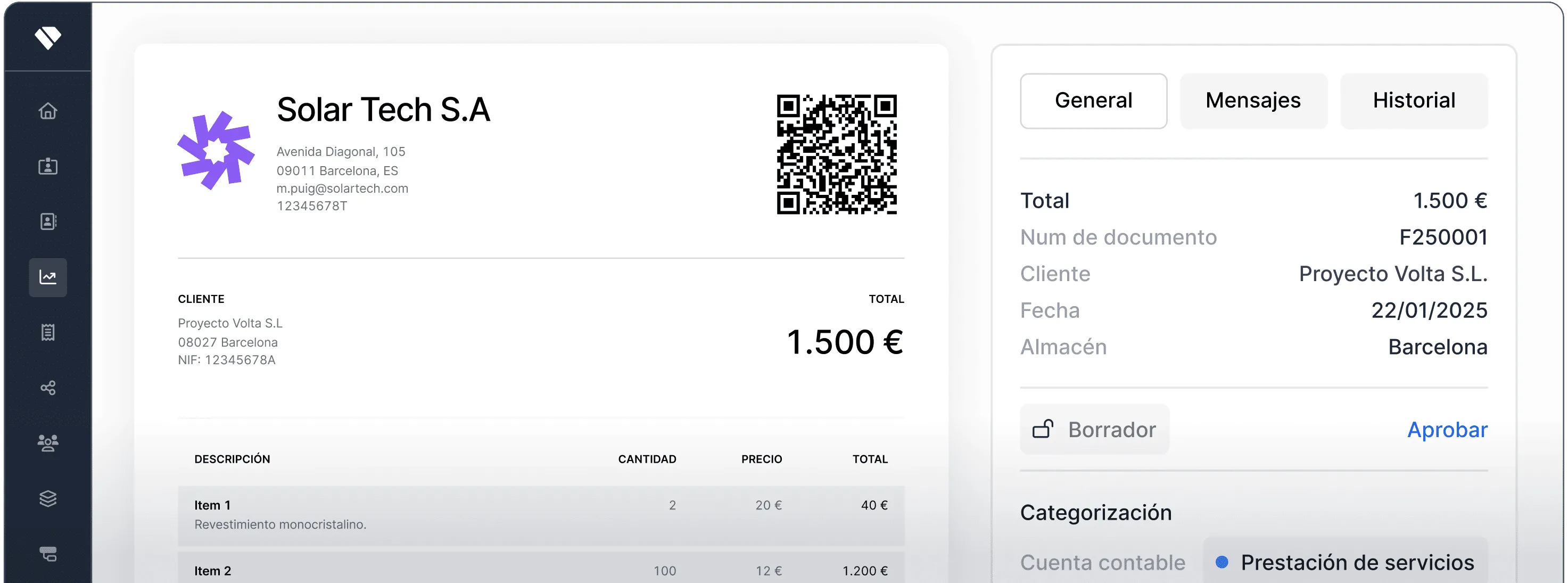Viewport: 1568px width, 583px height.
Task: Click client name Proyecto Volta S.L on invoice
Action: click(x=230, y=324)
